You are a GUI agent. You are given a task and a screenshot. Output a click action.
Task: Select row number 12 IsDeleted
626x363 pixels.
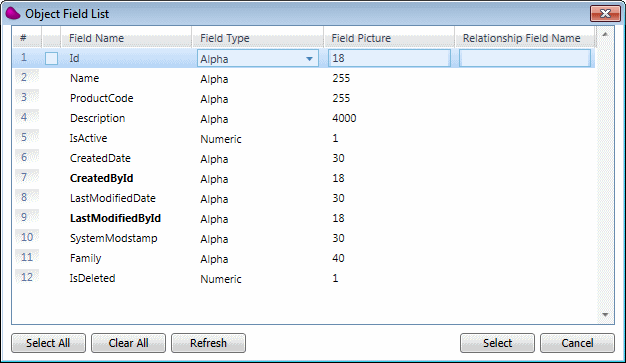[x=303, y=278]
